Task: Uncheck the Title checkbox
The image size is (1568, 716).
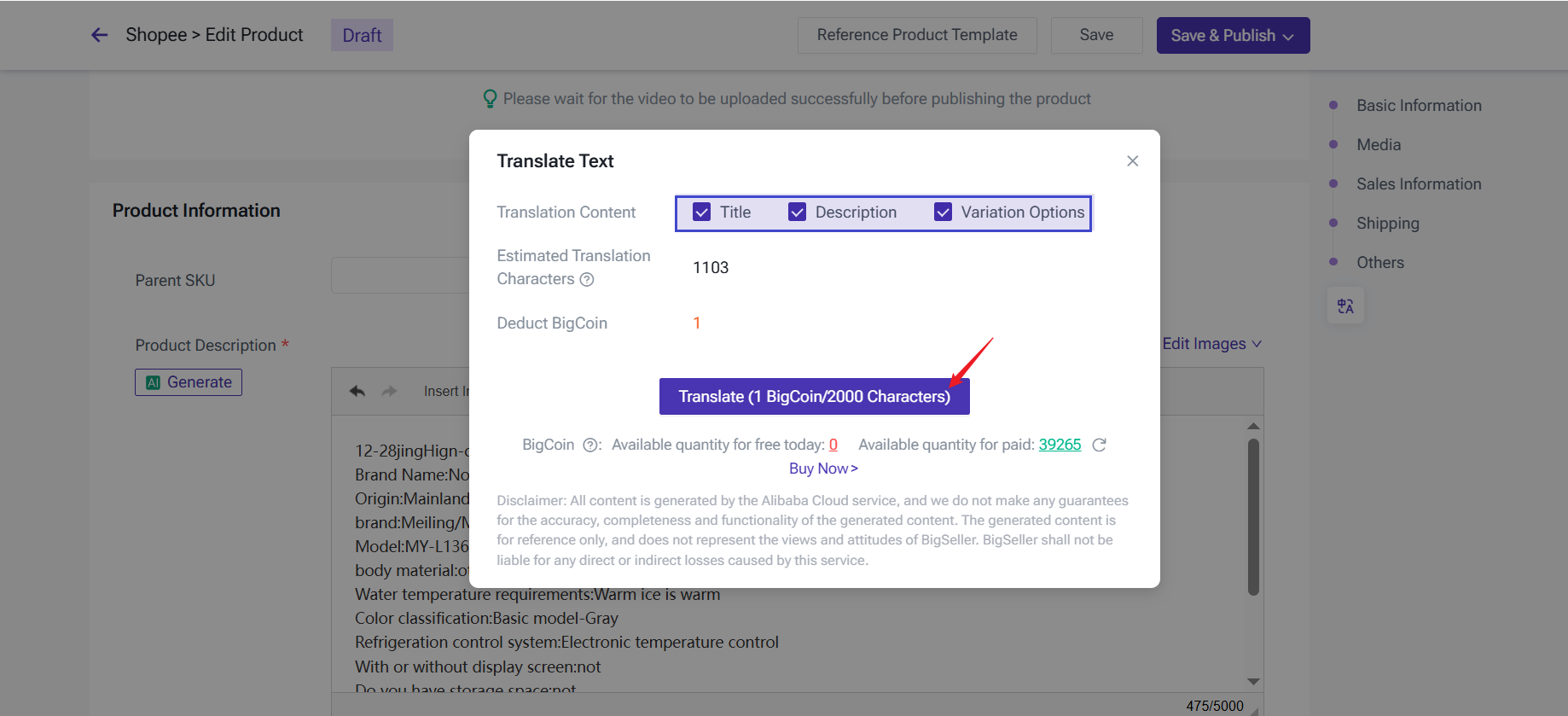Action: coord(701,212)
